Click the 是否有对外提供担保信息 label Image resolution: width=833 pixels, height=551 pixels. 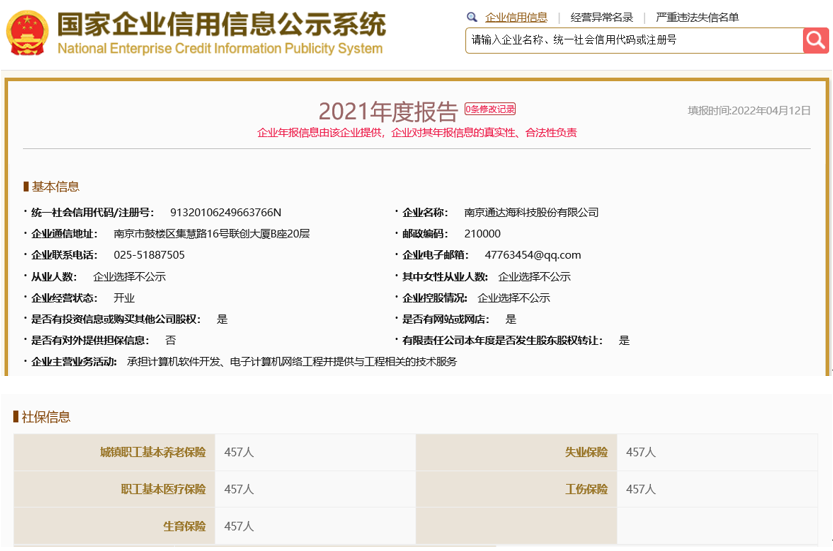click(90, 340)
